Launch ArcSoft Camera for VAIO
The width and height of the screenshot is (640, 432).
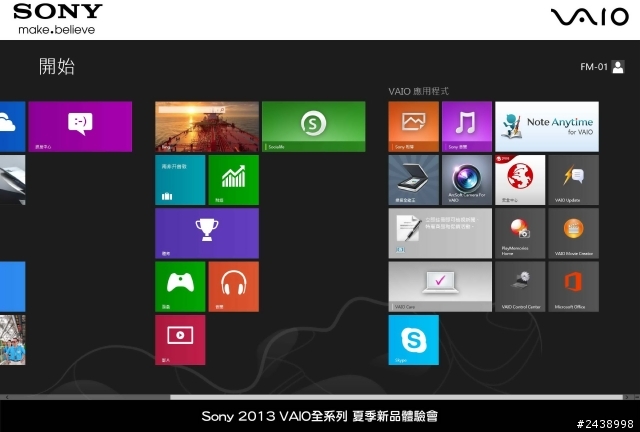pos(467,180)
